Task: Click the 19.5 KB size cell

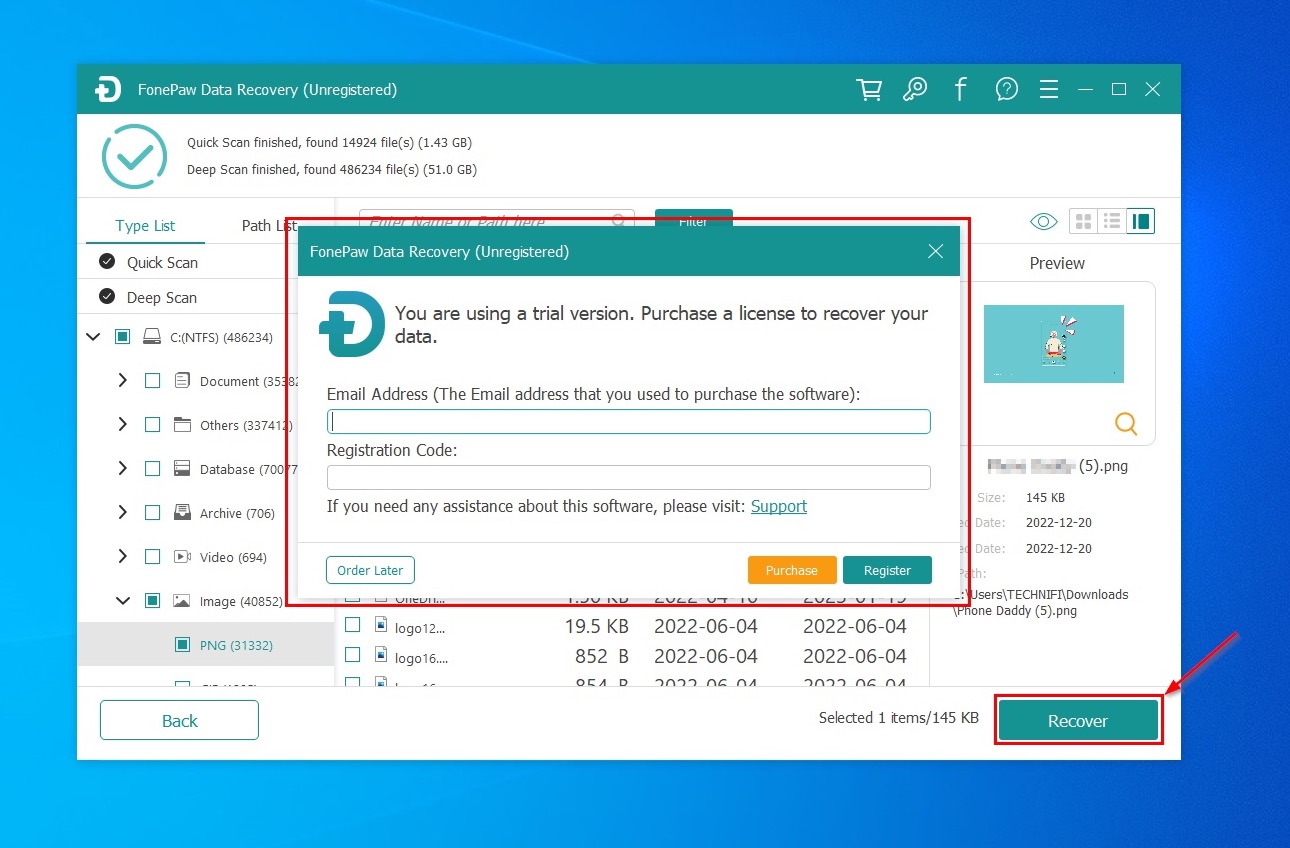Action: (596, 626)
